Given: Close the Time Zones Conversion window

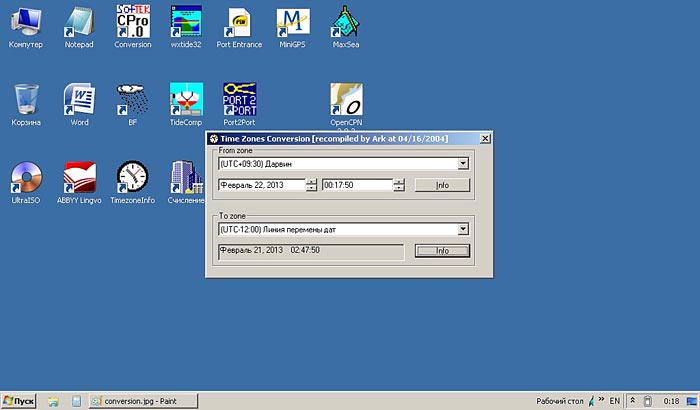Looking at the screenshot, I should click(485, 139).
